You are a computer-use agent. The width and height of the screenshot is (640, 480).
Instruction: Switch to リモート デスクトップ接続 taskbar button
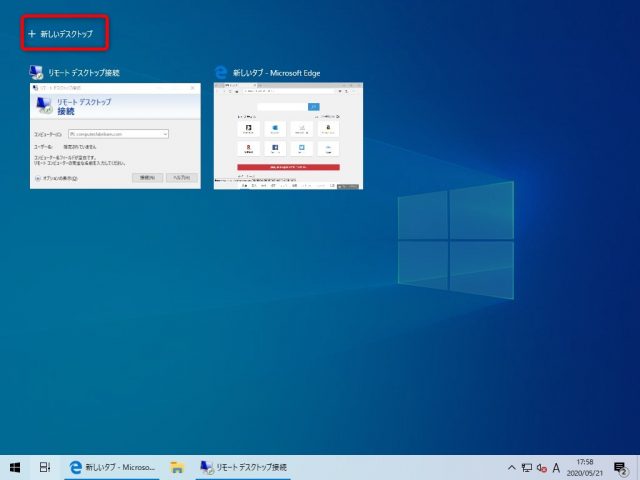(x=243, y=467)
